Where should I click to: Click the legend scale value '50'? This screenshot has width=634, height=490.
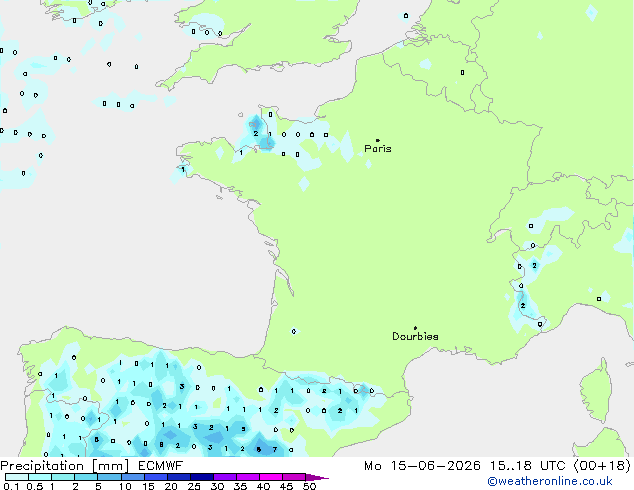pos(310,486)
